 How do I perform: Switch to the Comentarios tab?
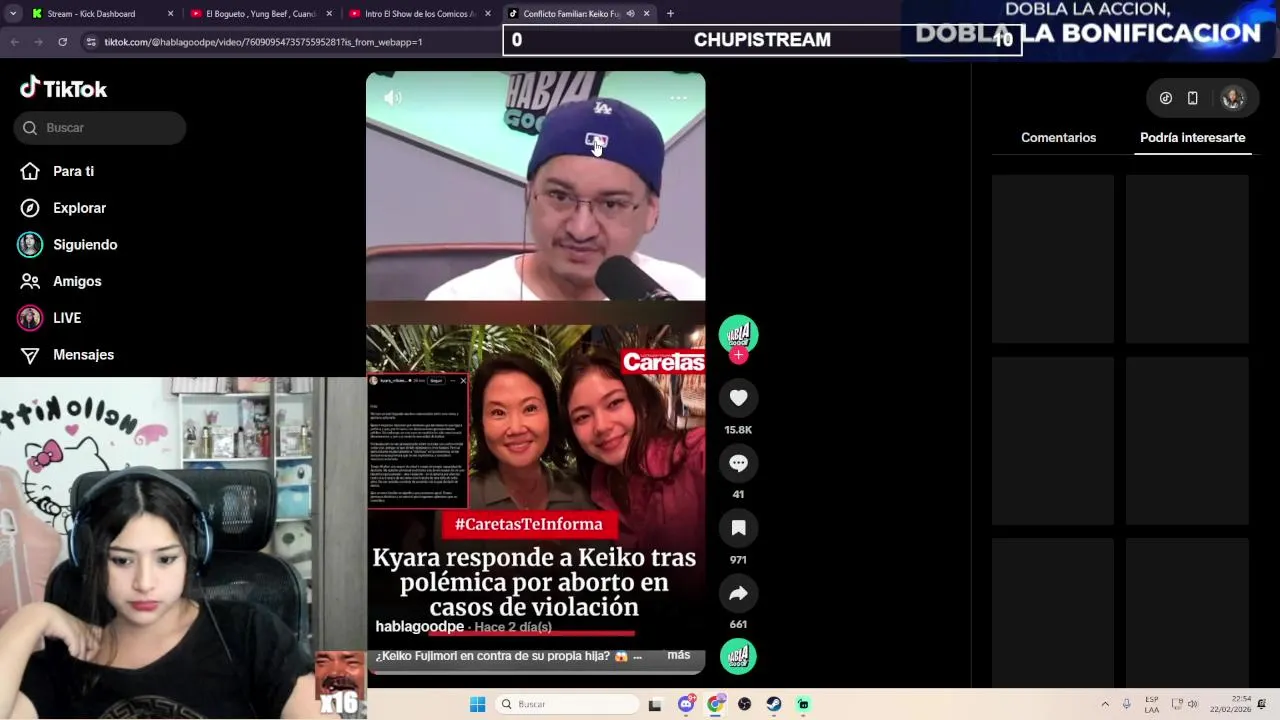(x=1058, y=138)
